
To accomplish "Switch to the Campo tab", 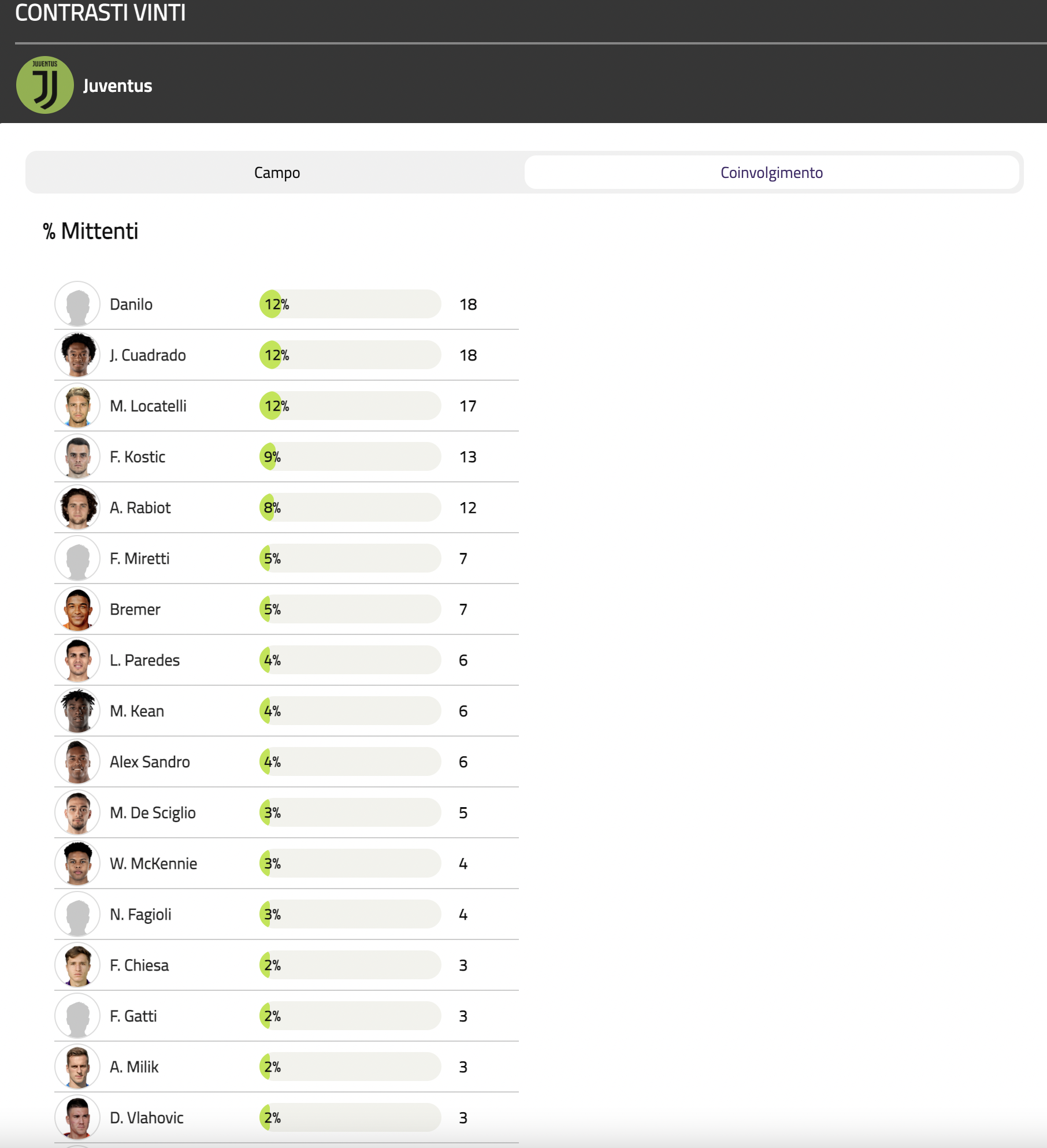I will point(277,172).
